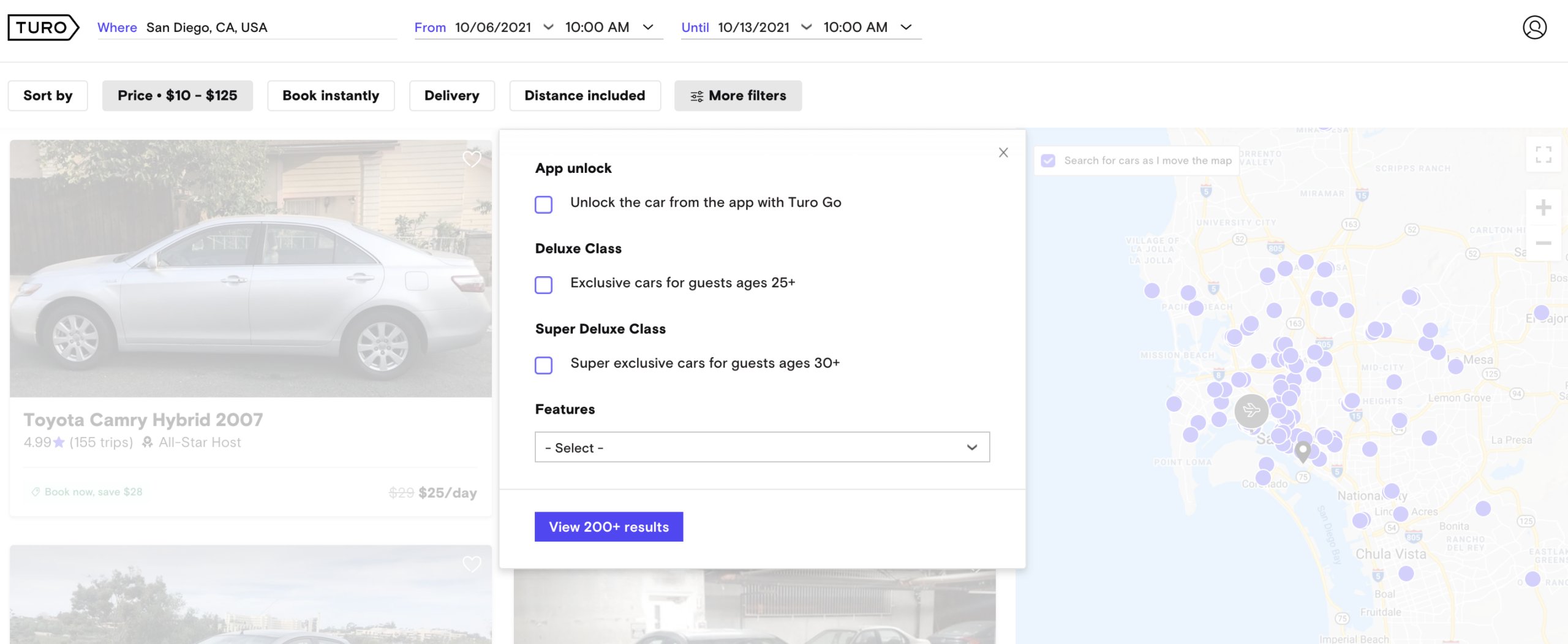Viewport: 1568px width, 644px height.
Task: Open the account profile icon
Action: [x=1534, y=27]
